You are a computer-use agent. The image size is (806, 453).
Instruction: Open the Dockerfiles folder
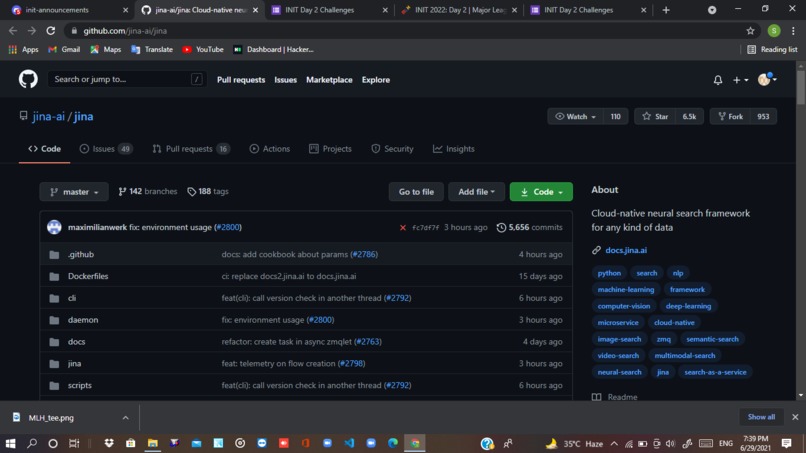pos(88,276)
